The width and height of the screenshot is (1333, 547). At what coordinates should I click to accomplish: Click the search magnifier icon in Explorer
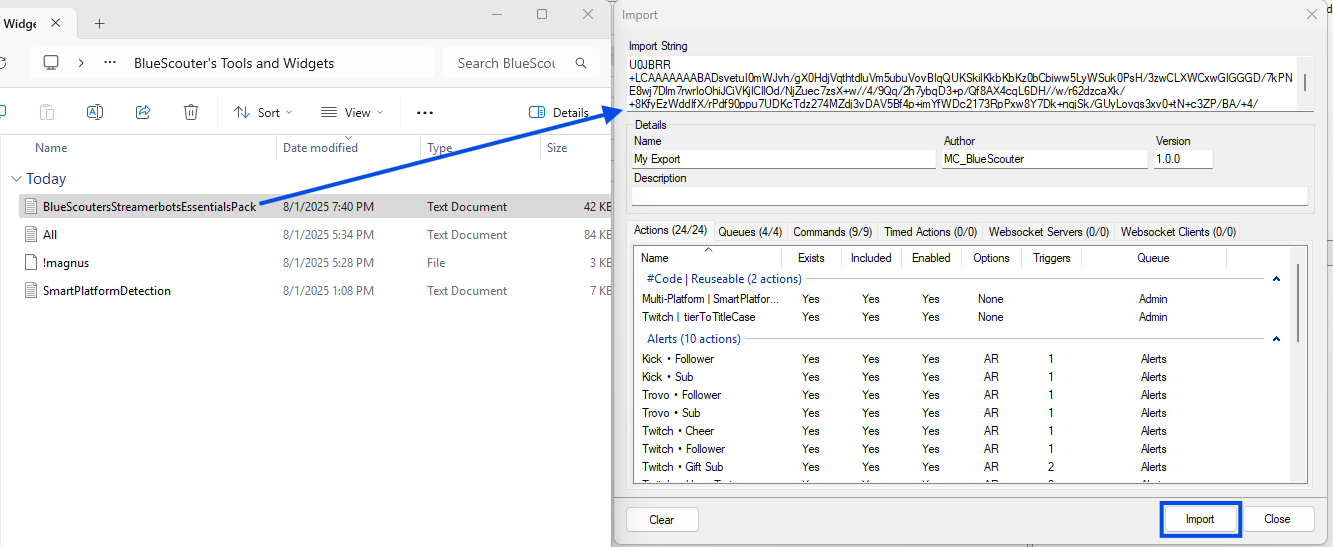coord(581,63)
